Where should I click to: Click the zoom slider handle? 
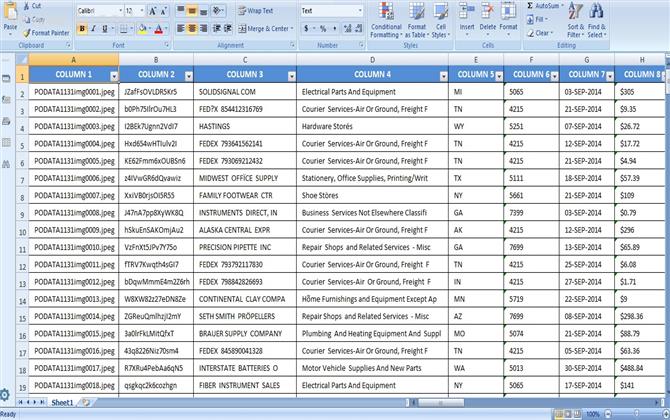pyautogui.click(x=636, y=414)
